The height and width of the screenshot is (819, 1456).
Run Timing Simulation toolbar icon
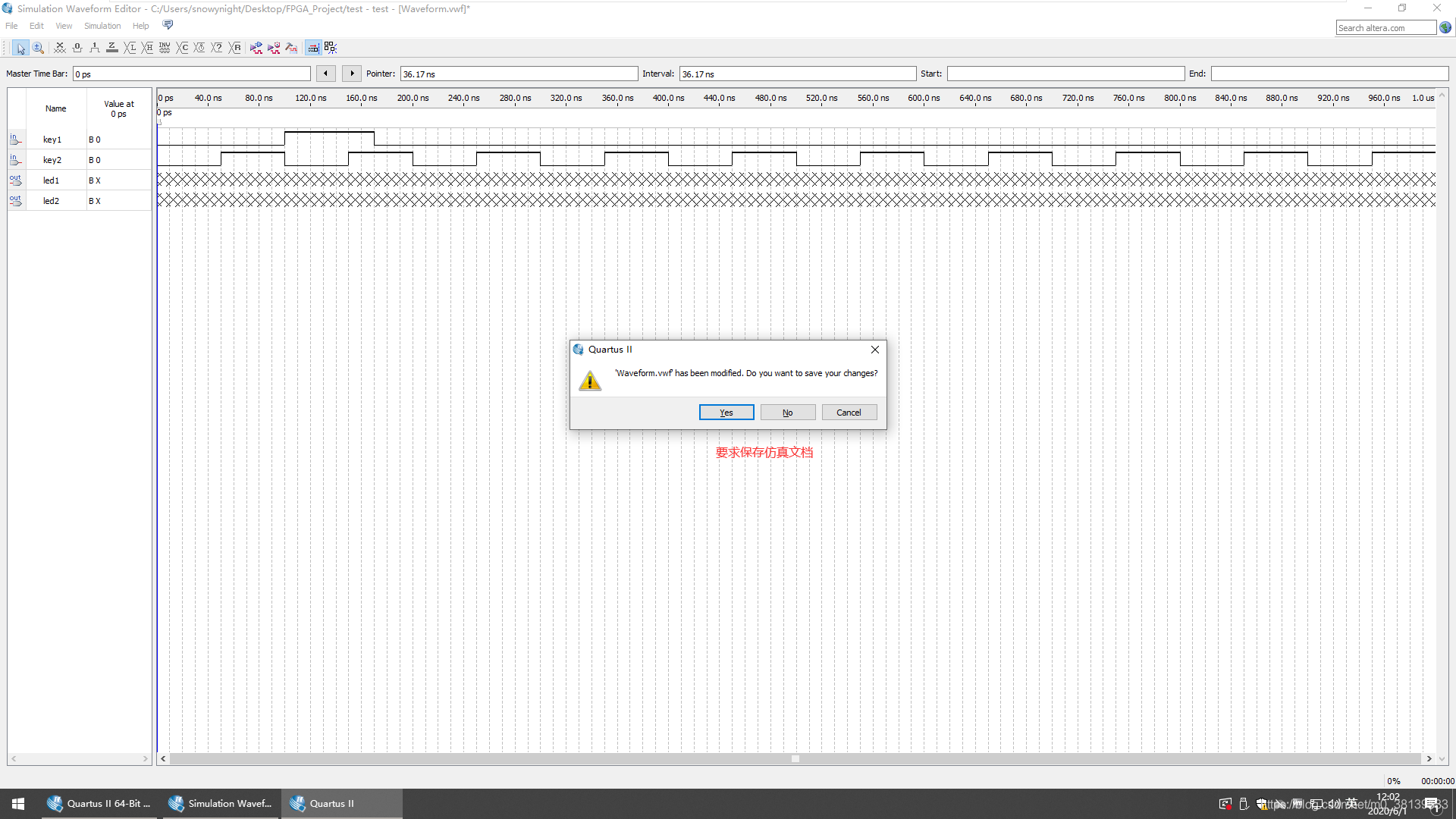[274, 48]
